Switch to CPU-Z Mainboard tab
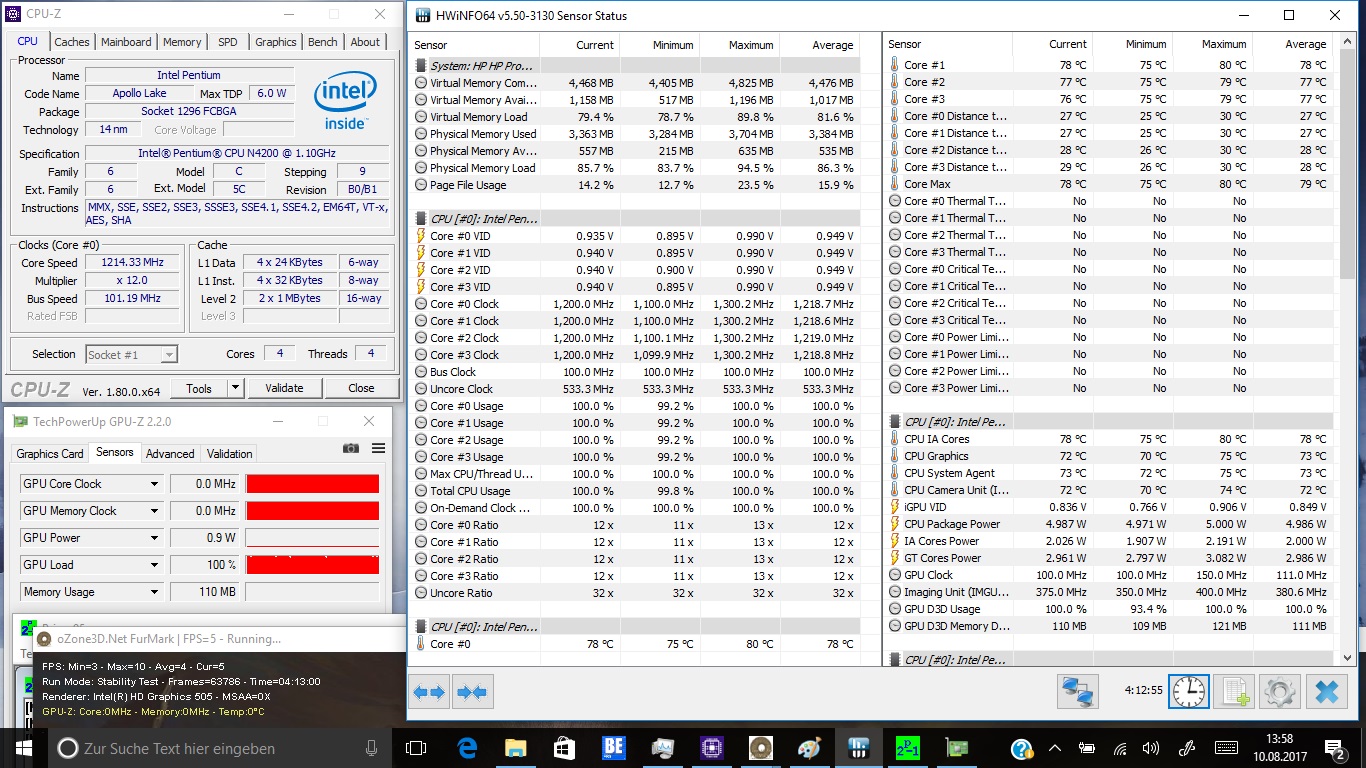The height and width of the screenshot is (768, 1366). (x=126, y=42)
